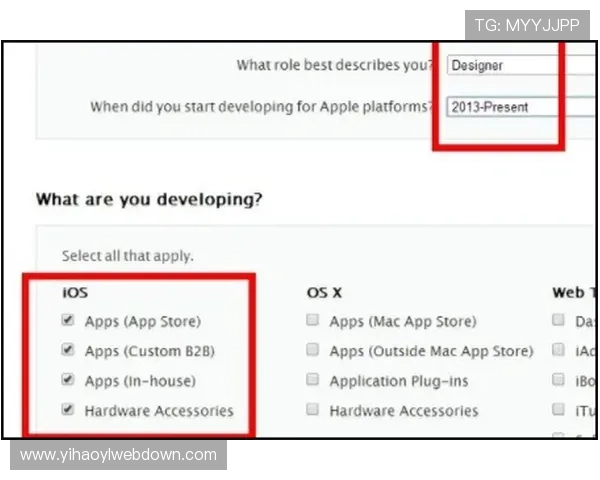Check the first checkbox in Web column

[x=558, y=321]
